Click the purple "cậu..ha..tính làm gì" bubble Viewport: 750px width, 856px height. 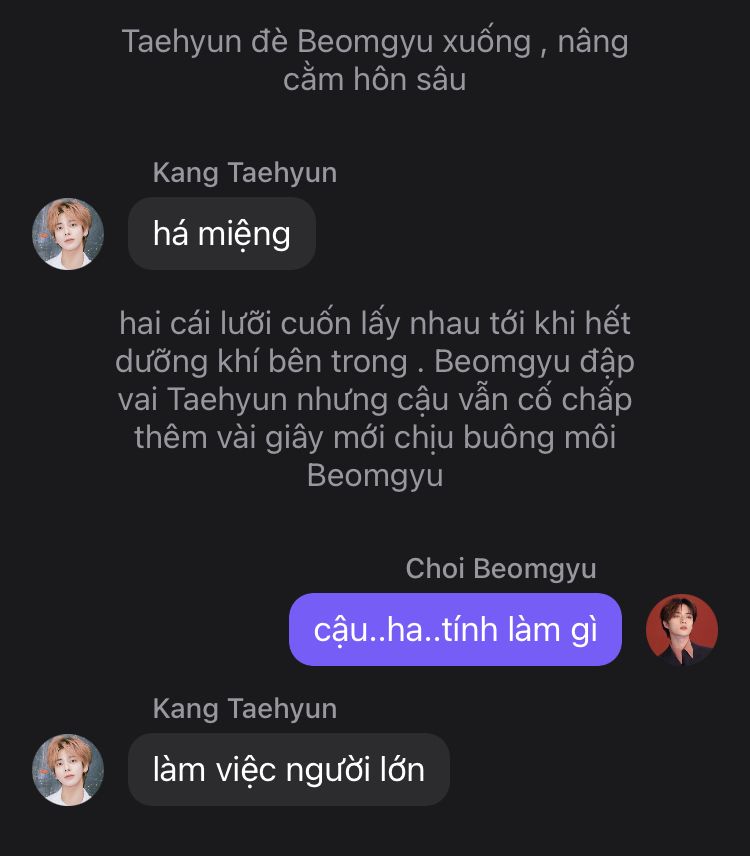pyautogui.click(x=455, y=630)
